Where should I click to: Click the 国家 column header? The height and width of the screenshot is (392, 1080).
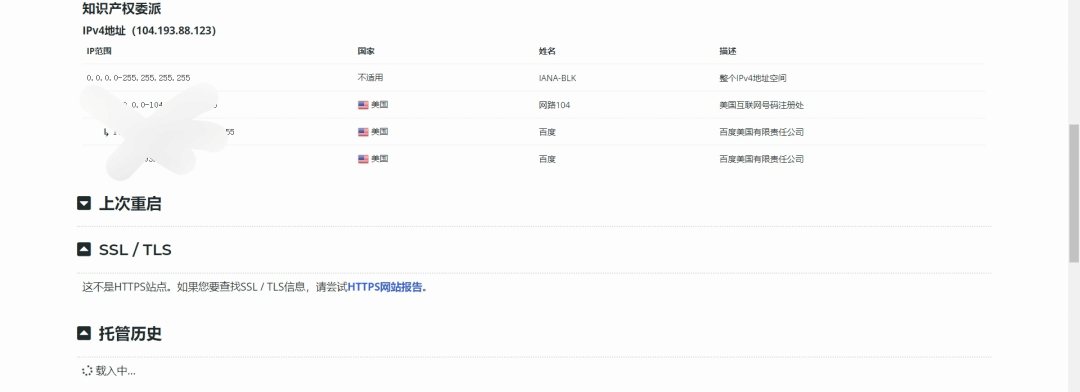[366, 51]
